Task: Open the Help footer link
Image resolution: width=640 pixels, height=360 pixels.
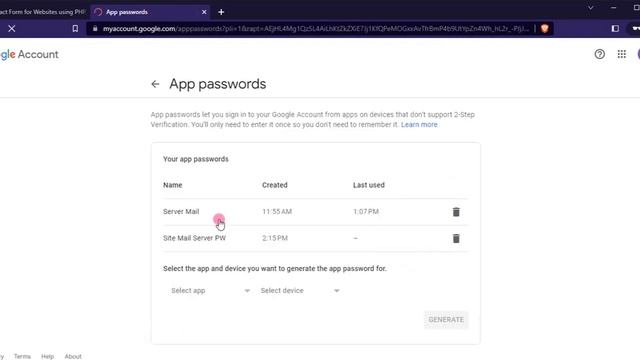Action: coord(47,356)
